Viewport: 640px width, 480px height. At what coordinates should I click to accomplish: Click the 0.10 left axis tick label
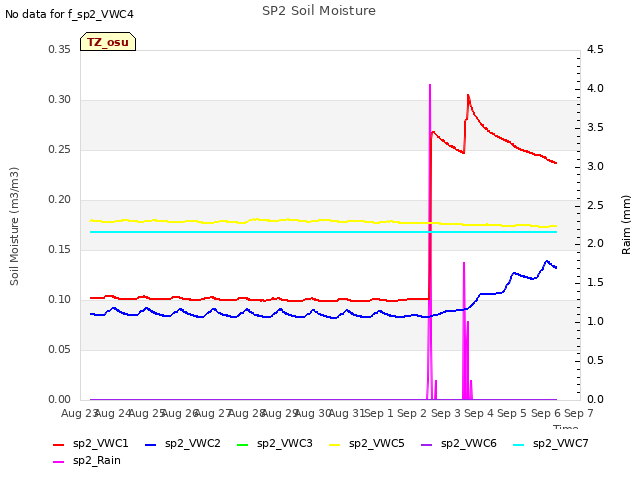(60, 300)
